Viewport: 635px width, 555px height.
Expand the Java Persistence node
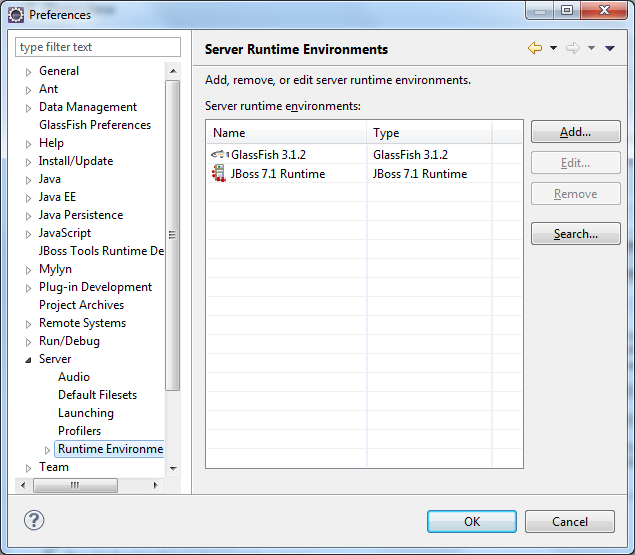coord(28,216)
